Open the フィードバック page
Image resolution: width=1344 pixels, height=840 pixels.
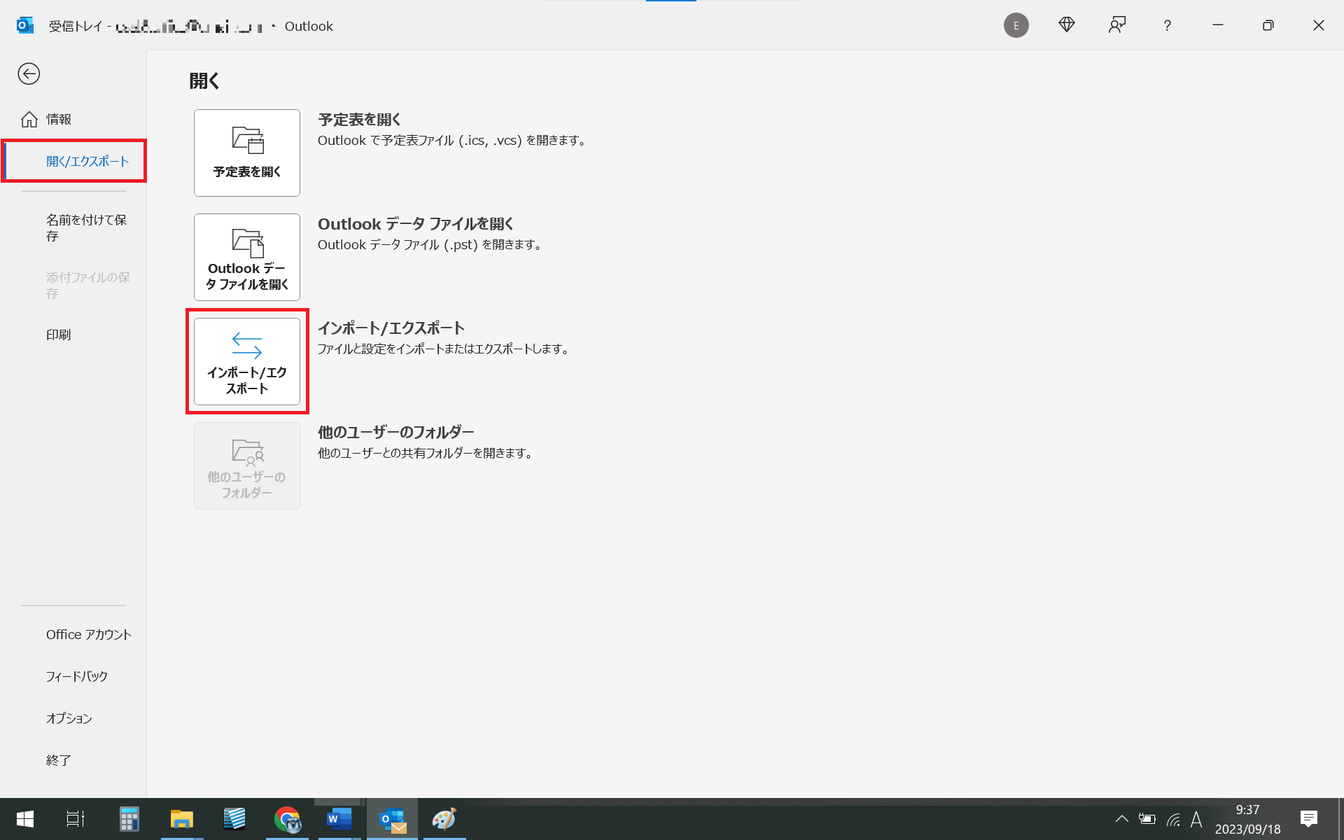point(77,677)
